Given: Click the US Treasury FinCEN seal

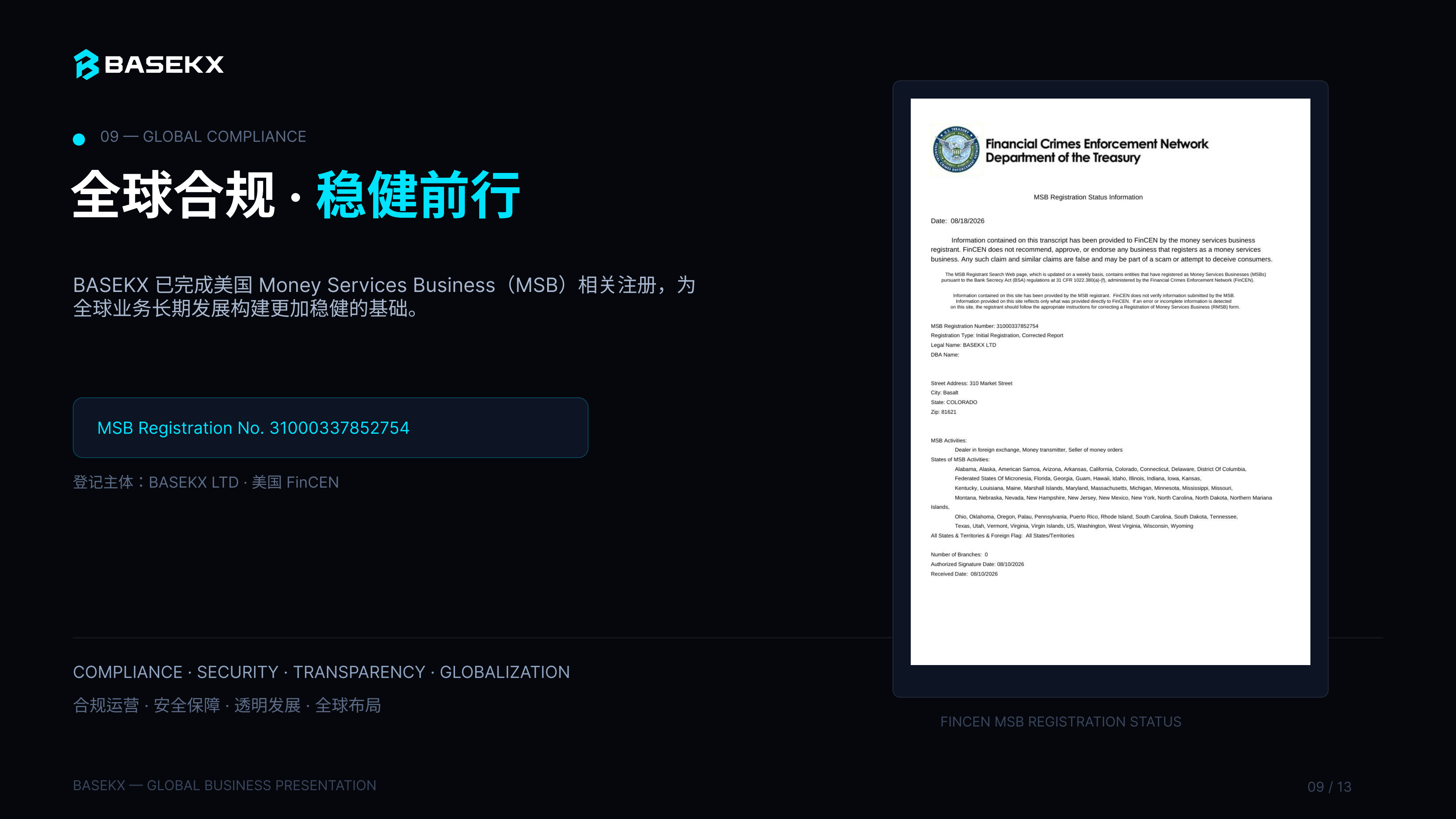Looking at the screenshot, I should pos(956,150).
